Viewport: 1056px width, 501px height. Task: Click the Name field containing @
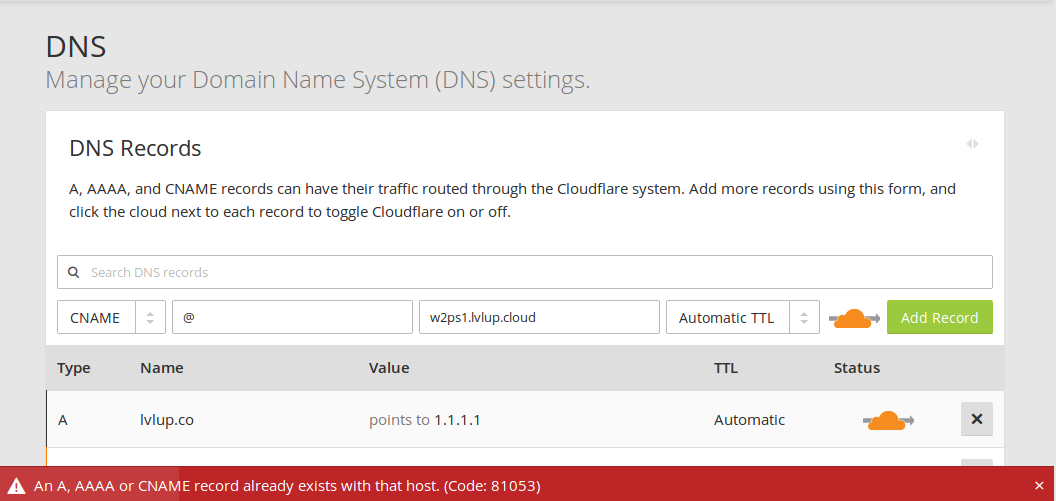292,317
